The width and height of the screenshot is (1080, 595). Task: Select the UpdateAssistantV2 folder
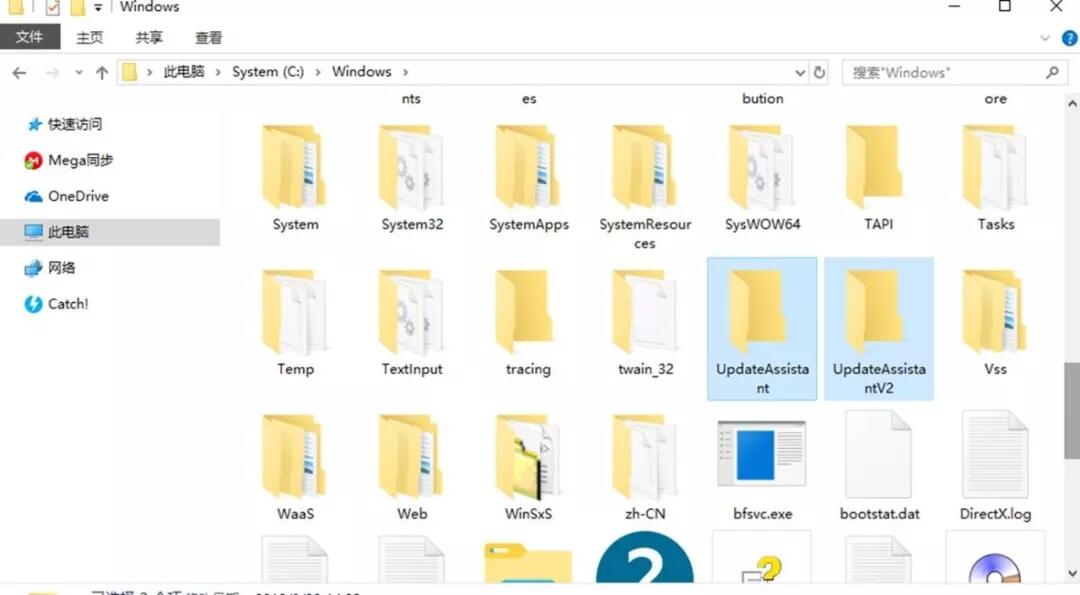coord(879,329)
